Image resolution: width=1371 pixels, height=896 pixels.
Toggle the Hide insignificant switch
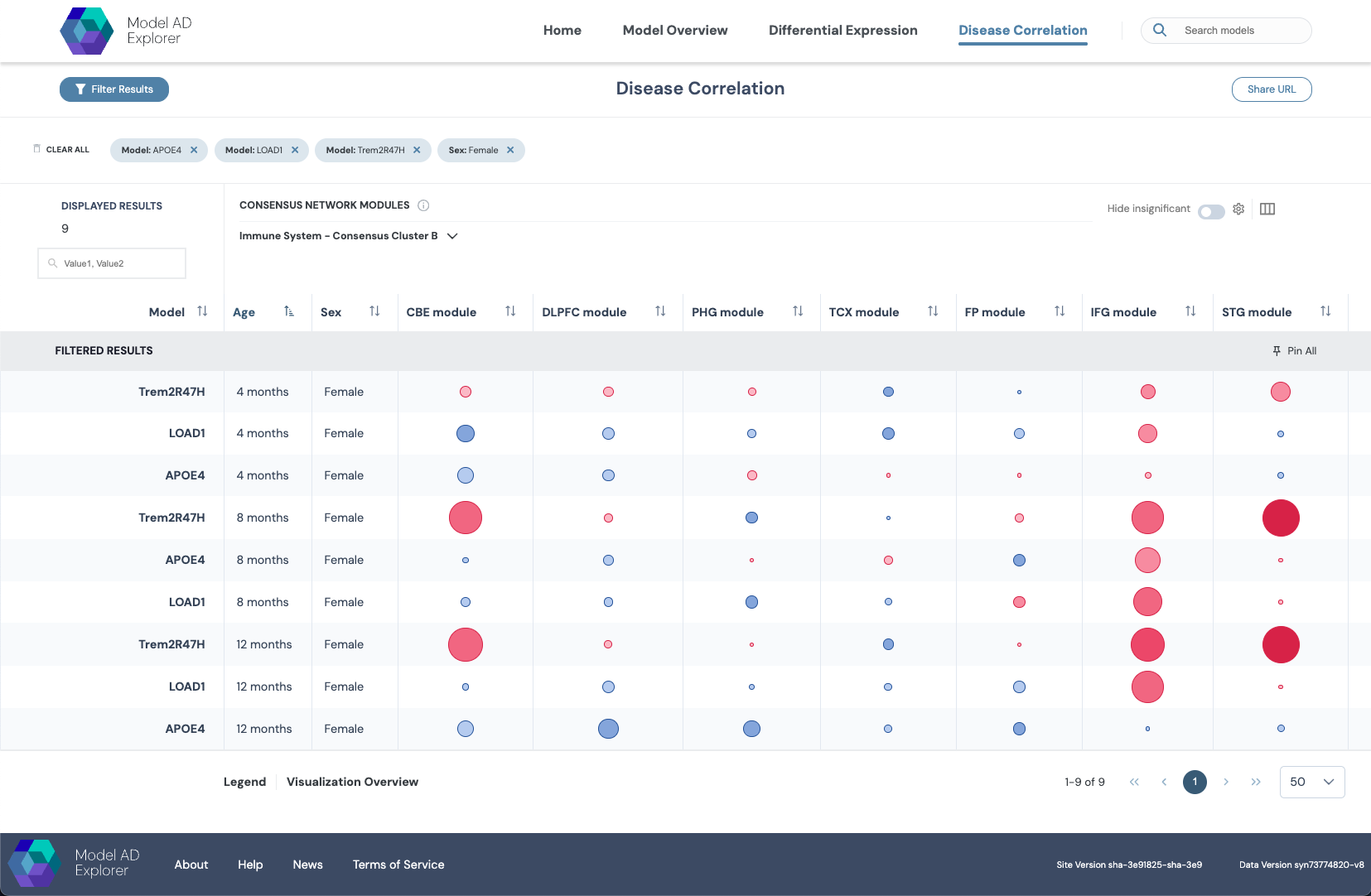pos(1211,212)
